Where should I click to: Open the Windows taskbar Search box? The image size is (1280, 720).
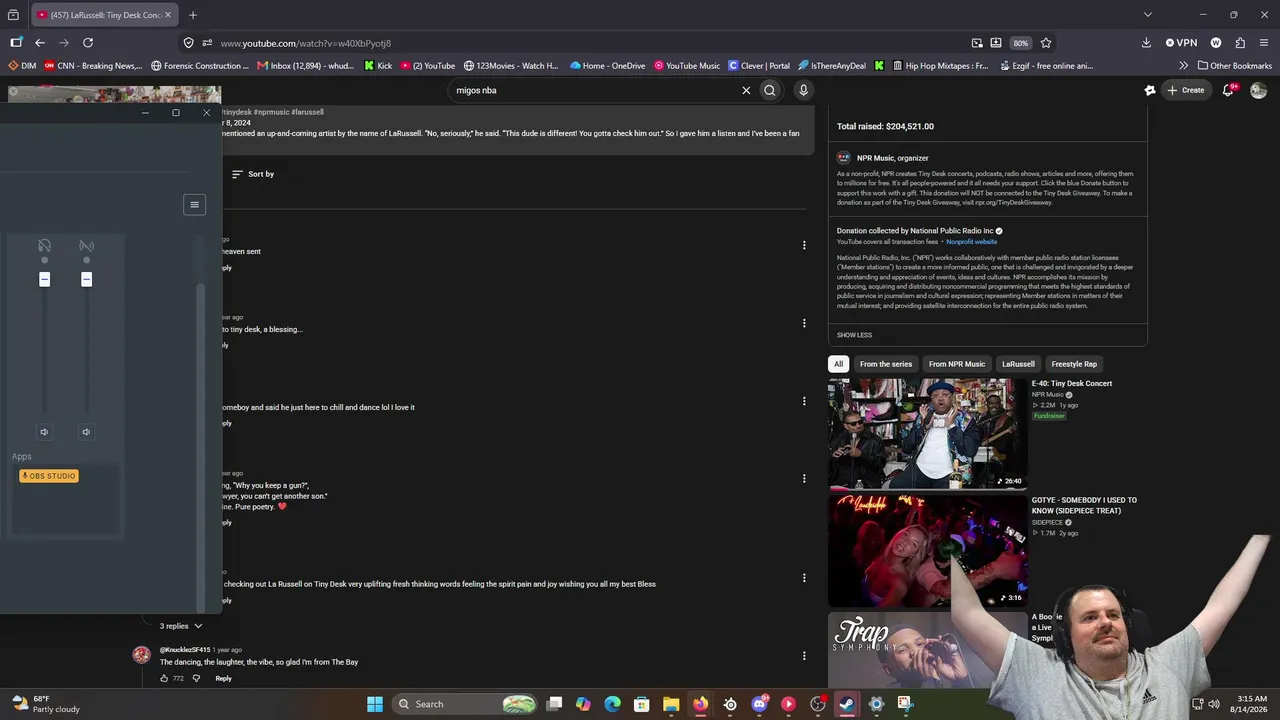pyautogui.click(x=466, y=704)
